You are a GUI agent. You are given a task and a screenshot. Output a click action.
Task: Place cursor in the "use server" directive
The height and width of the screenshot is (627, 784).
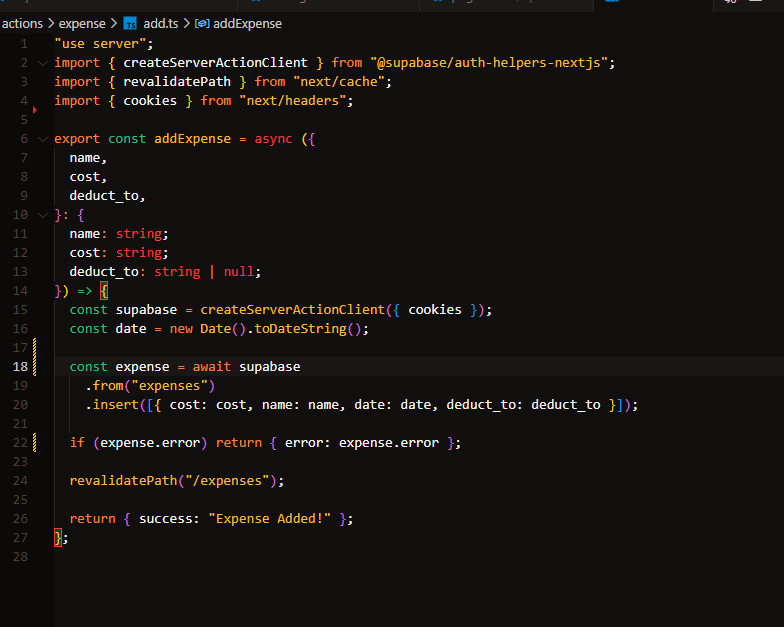coord(104,44)
